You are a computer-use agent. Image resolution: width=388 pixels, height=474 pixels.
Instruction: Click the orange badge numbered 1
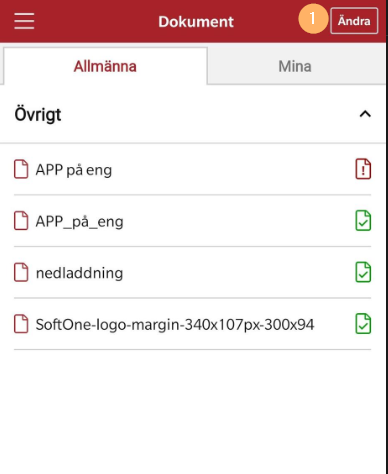point(313,19)
